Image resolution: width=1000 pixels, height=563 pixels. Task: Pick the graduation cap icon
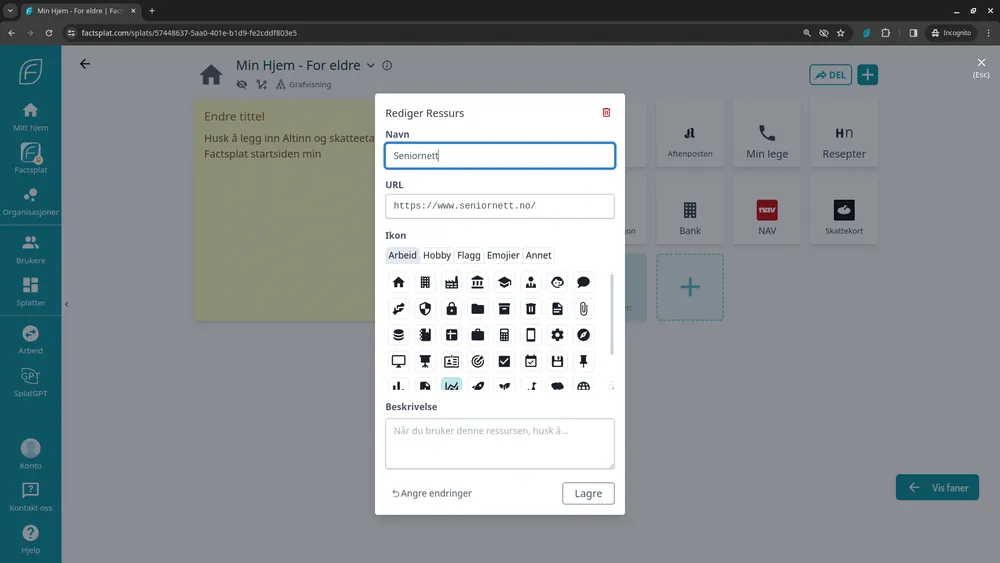coord(504,283)
